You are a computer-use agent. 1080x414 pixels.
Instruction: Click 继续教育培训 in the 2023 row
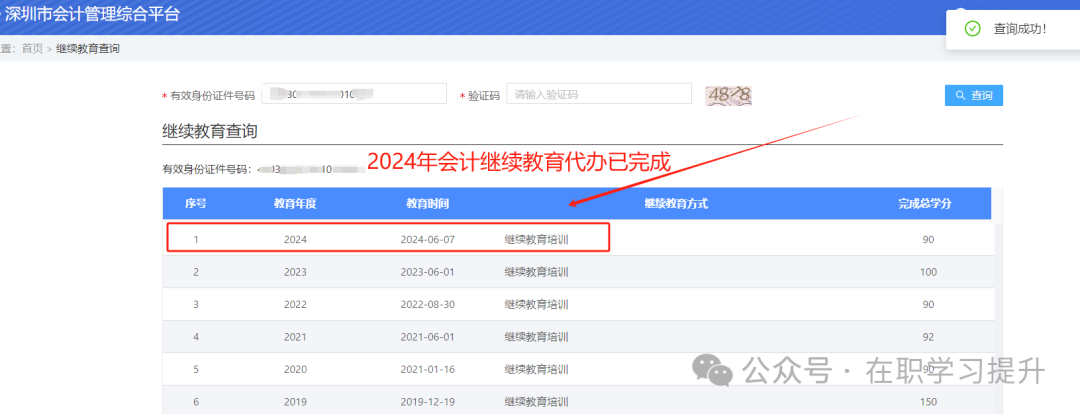537,272
